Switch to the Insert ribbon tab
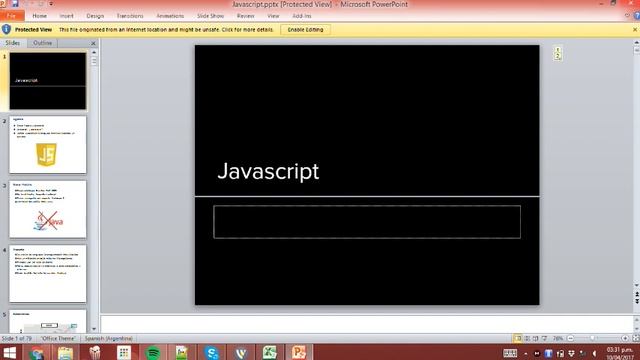This screenshot has width=640, height=360. pos(67,16)
